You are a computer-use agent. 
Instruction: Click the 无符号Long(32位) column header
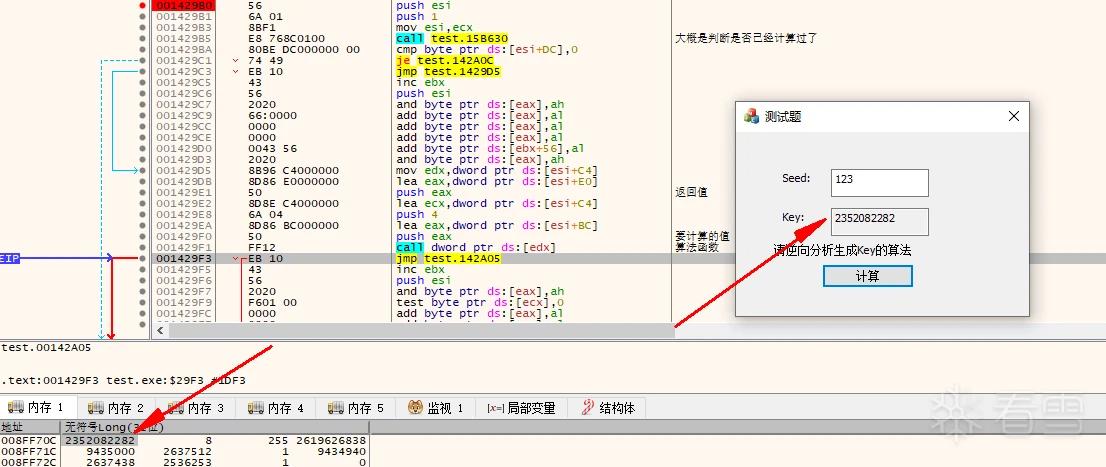(114, 427)
